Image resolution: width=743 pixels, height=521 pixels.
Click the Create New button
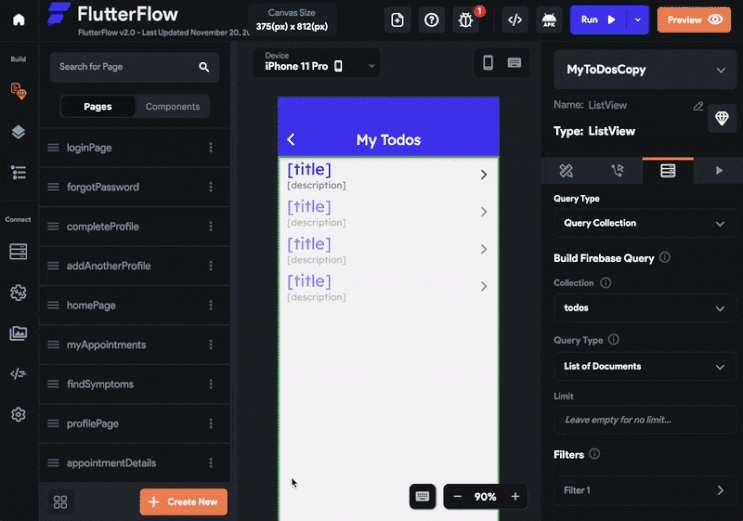tap(183, 502)
